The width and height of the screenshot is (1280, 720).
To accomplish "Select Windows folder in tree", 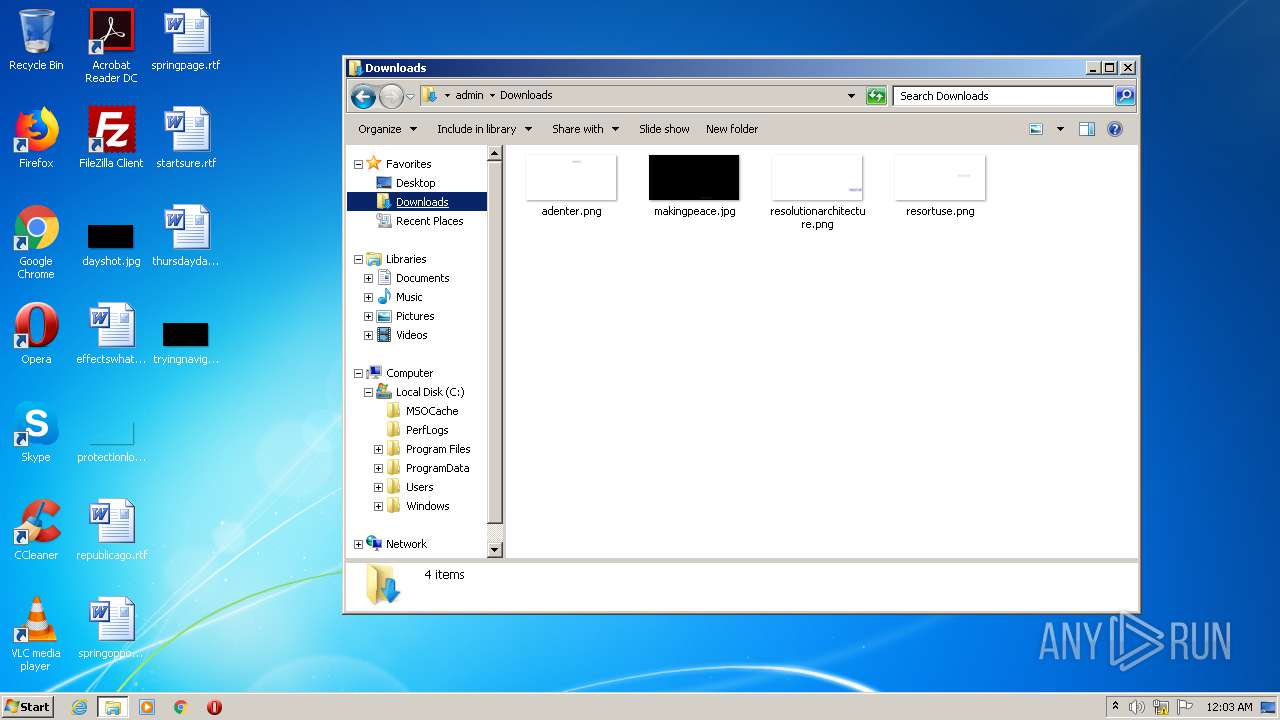I will point(427,506).
